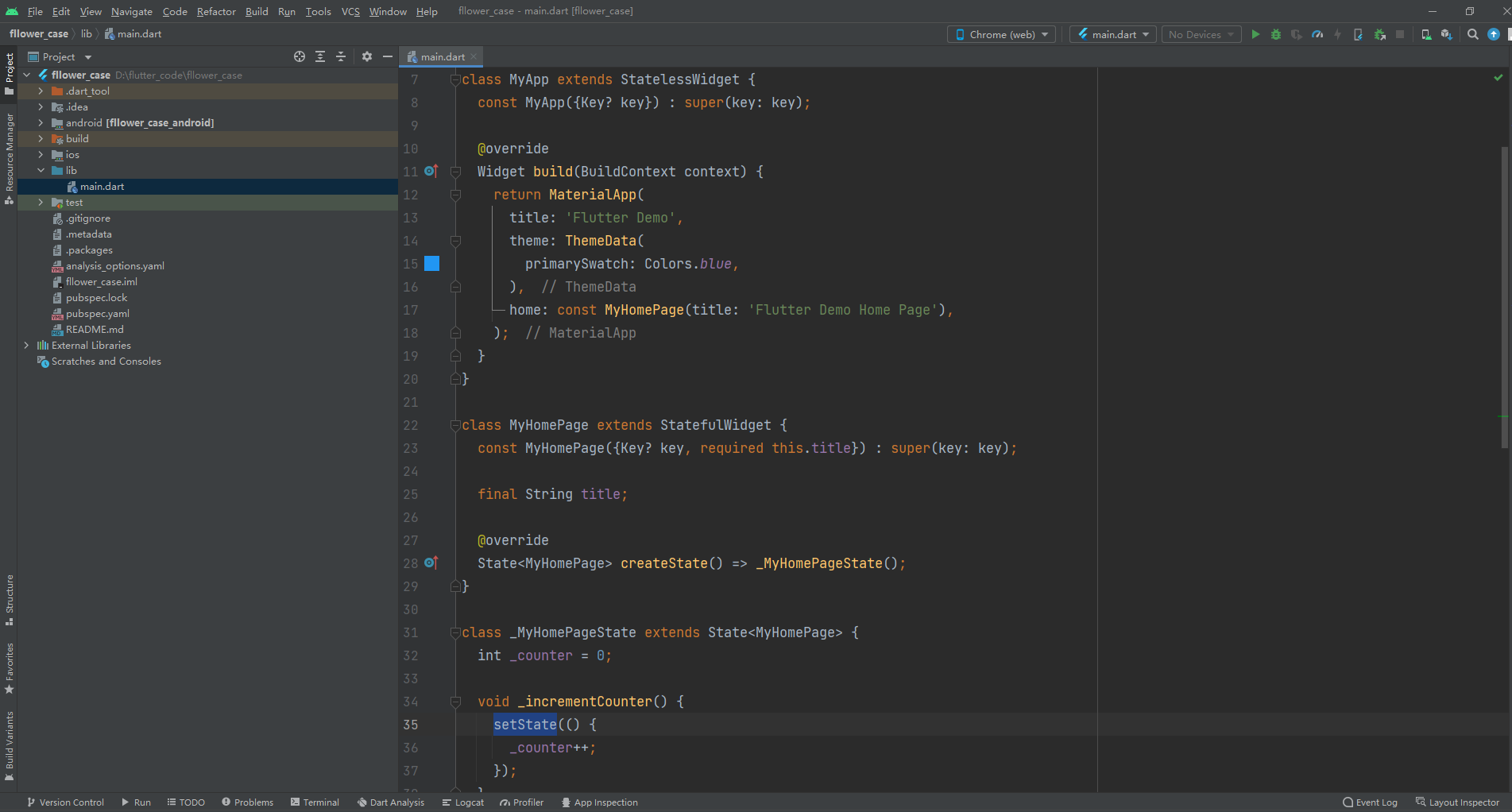Click the blue color swatch on line 15
This screenshot has height=812, width=1512.
point(431,263)
